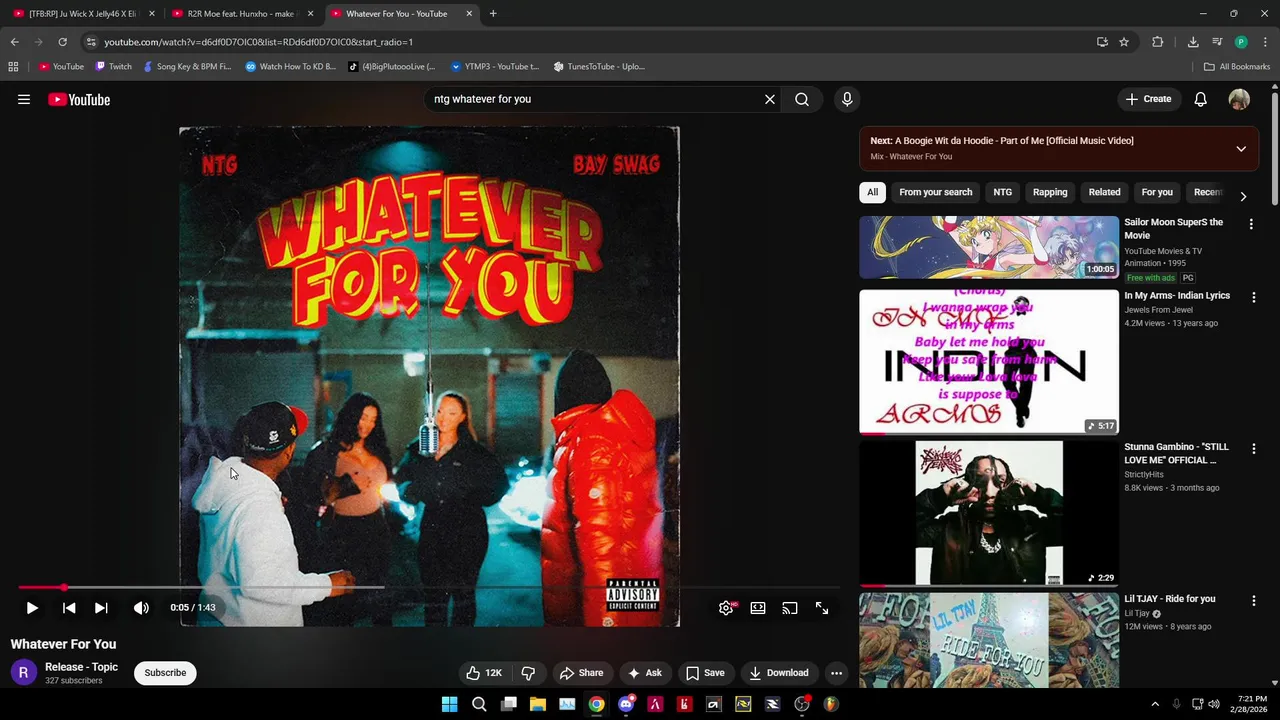Skip to previous video
Image resolution: width=1280 pixels, height=720 pixels.
(69, 607)
